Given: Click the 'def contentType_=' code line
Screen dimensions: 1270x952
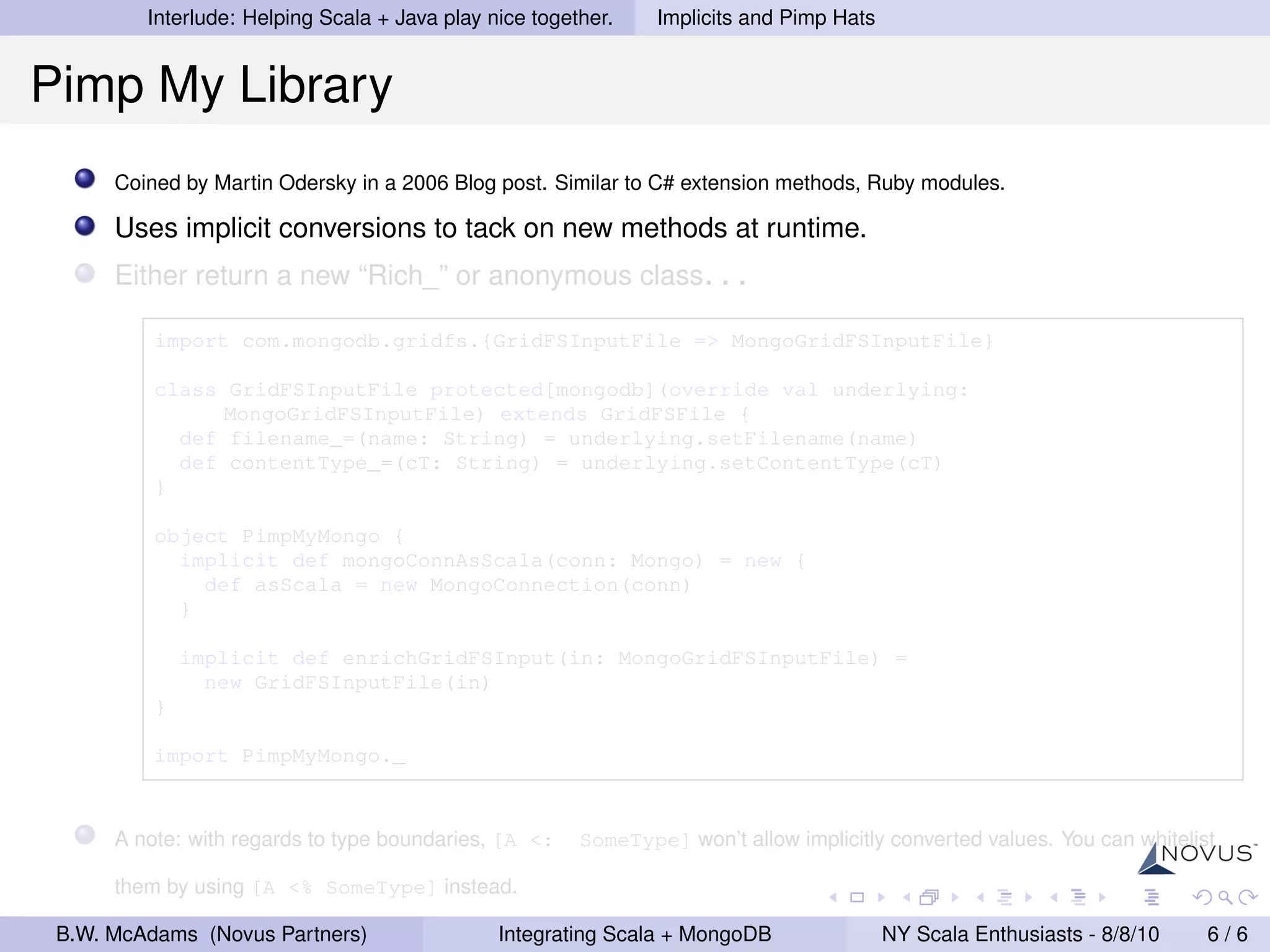Looking at the screenshot, I should pyautogui.click(x=561, y=464).
